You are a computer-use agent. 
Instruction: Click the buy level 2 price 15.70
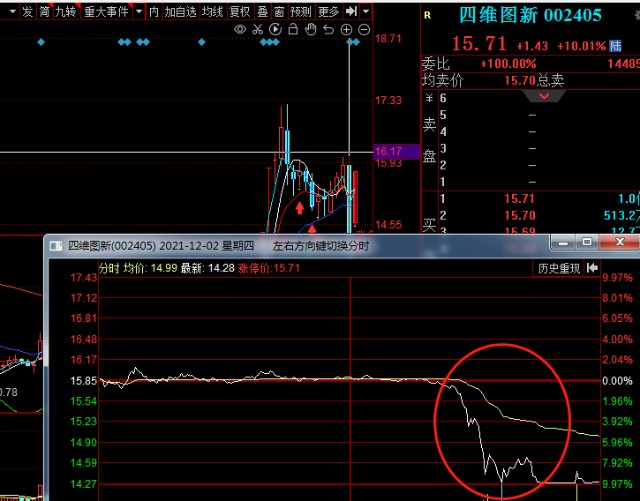(x=519, y=216)
